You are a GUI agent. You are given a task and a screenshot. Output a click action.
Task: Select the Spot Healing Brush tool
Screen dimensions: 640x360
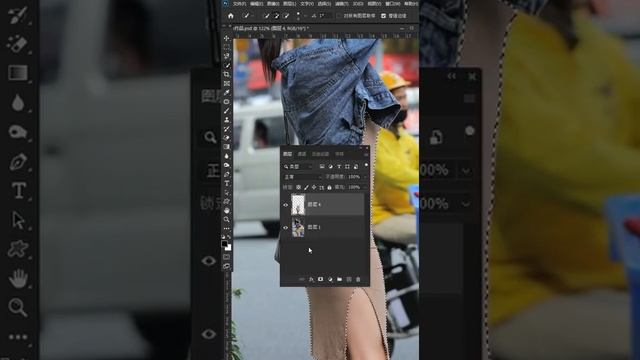227,102
